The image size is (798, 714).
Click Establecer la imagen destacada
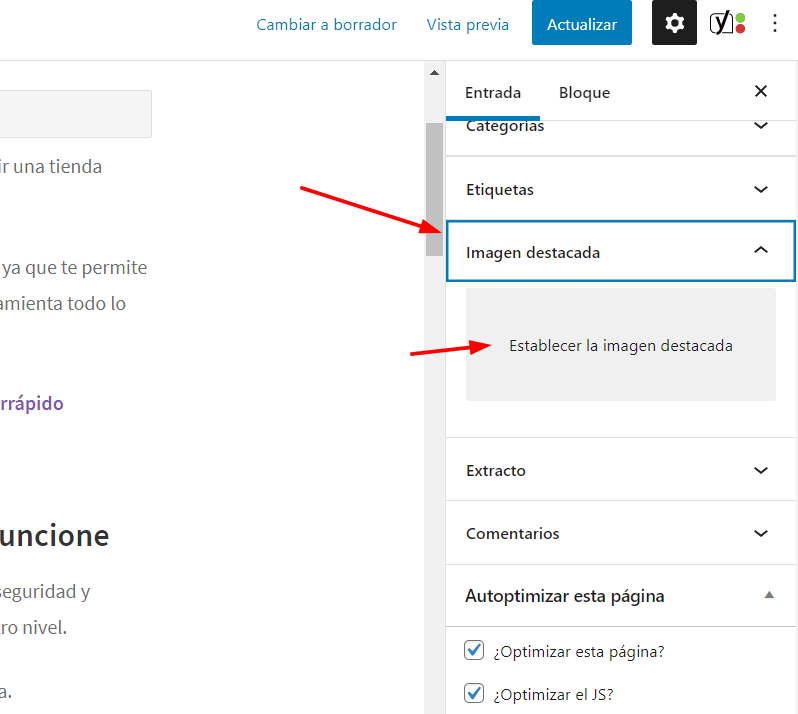coord(620,345)
